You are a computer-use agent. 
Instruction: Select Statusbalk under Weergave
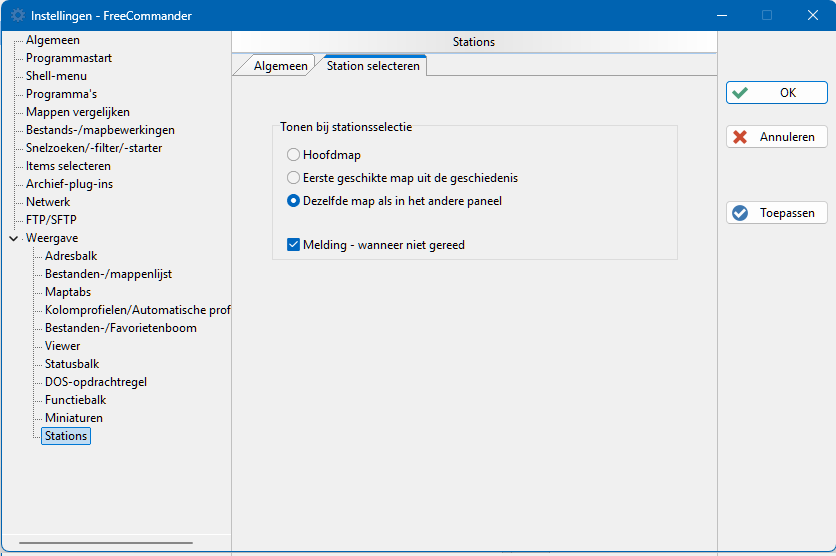[x=72, y=364]
